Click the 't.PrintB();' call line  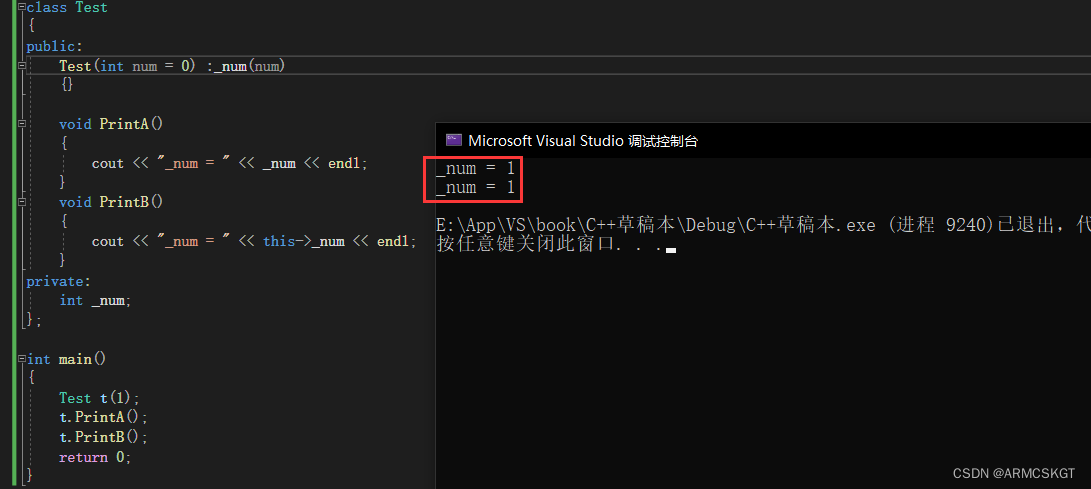[x=104, y=437]
